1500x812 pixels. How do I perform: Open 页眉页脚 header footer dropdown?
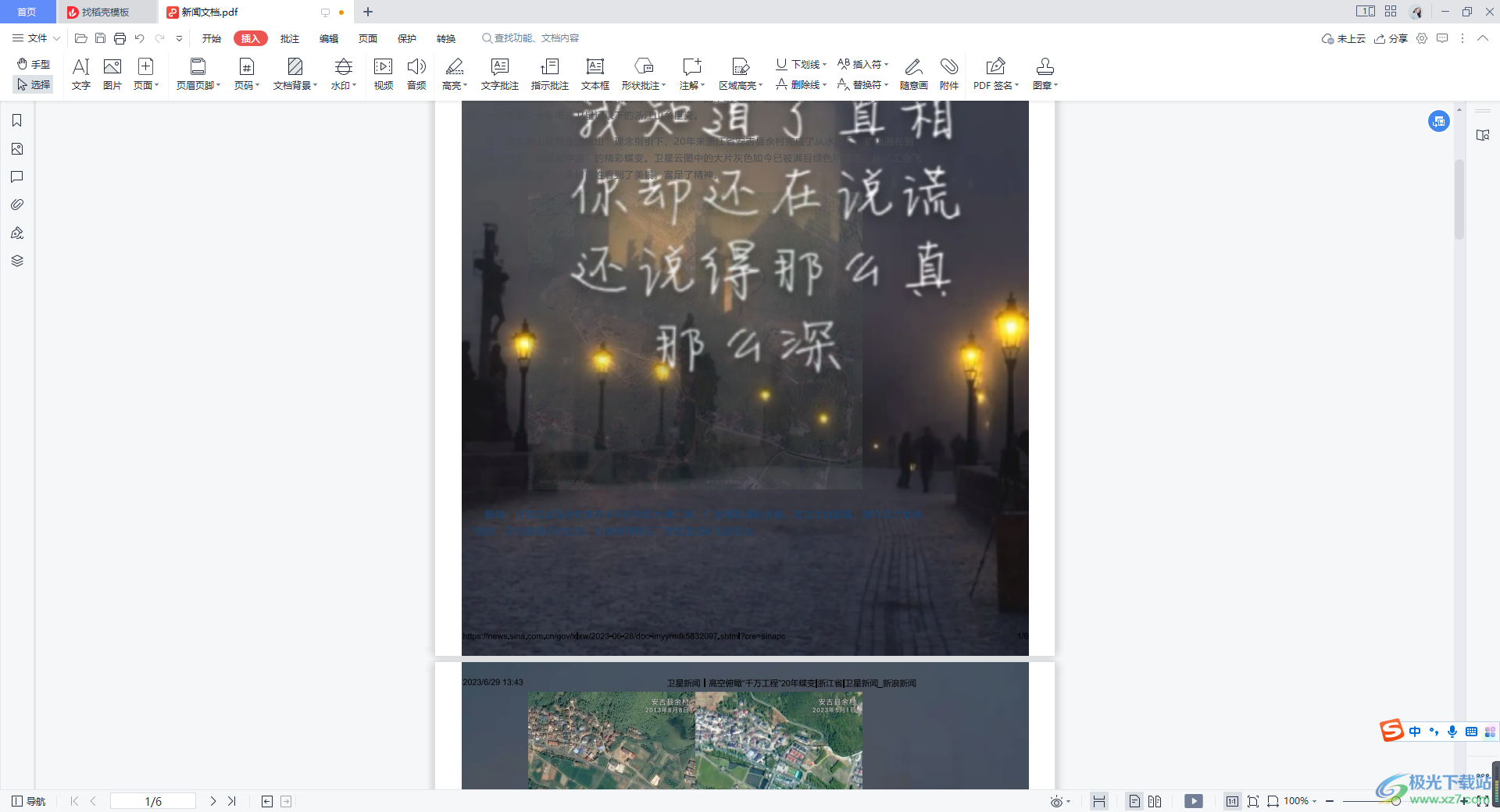198,74
